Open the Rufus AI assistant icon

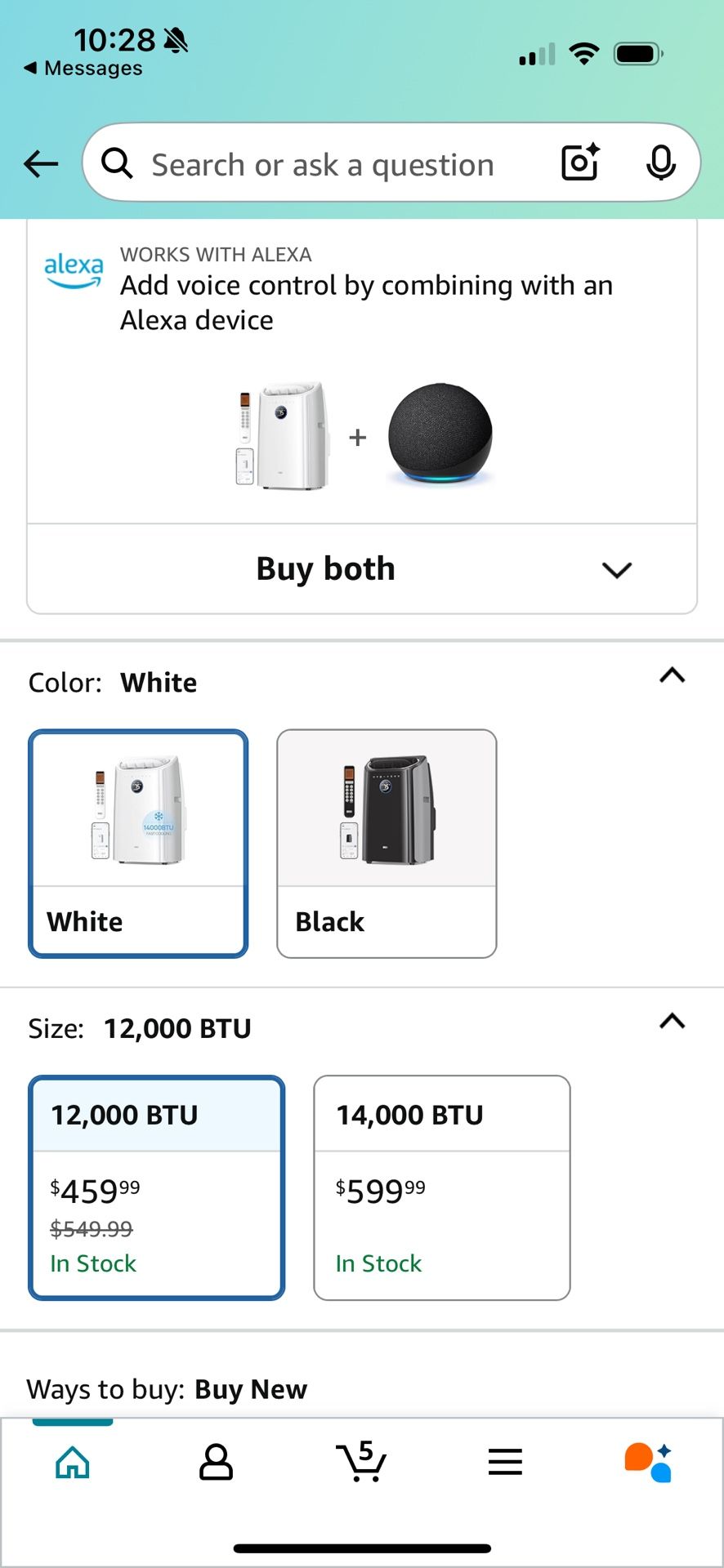pos(648,1462)
